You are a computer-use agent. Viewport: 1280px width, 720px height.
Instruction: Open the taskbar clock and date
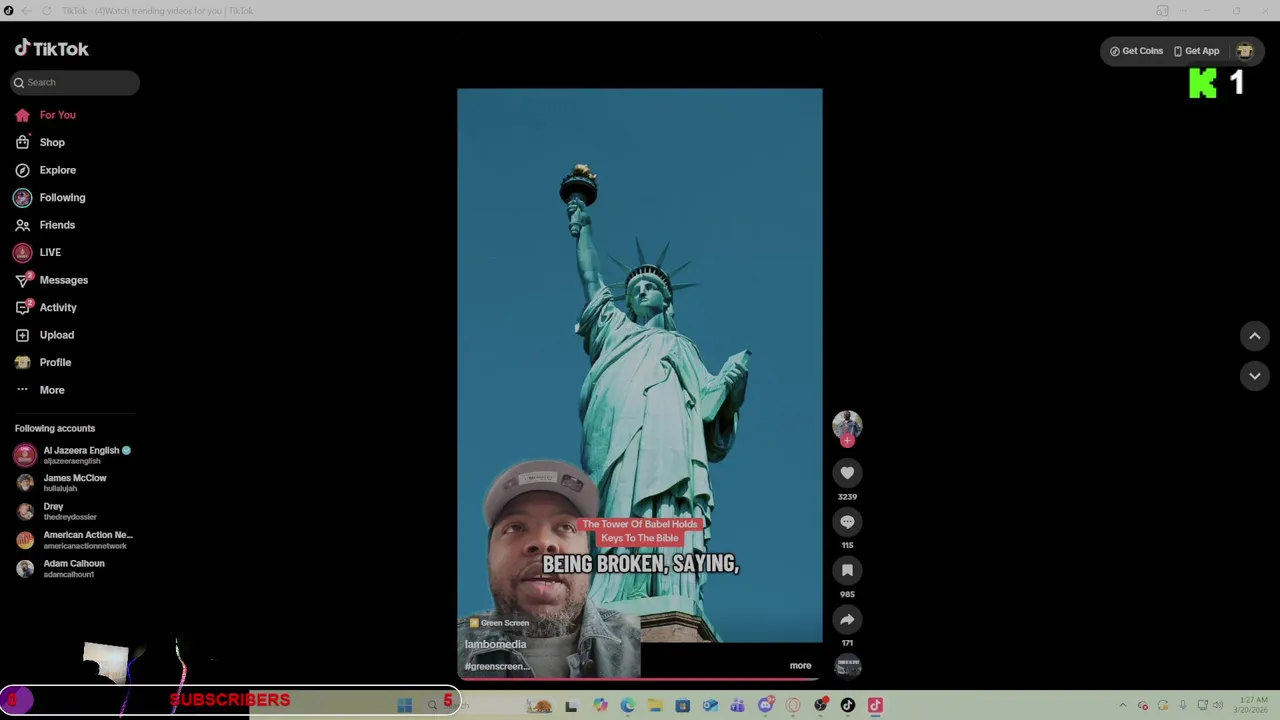pyautogui.click(x=1253, y=705)
